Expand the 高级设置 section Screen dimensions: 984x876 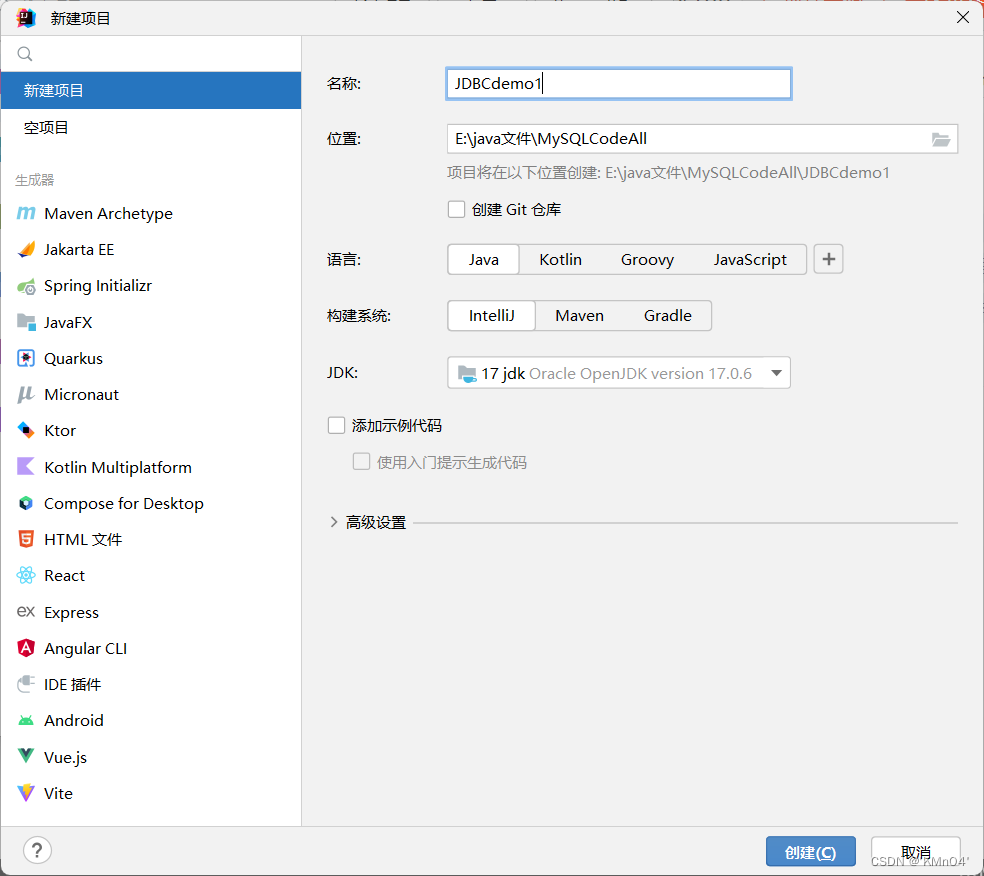pos(334,522)
